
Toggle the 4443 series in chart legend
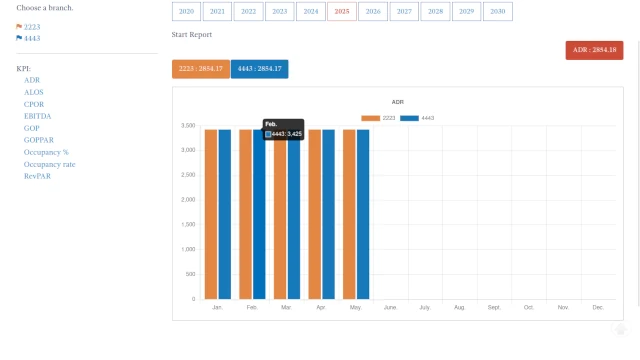click(417, 118)
